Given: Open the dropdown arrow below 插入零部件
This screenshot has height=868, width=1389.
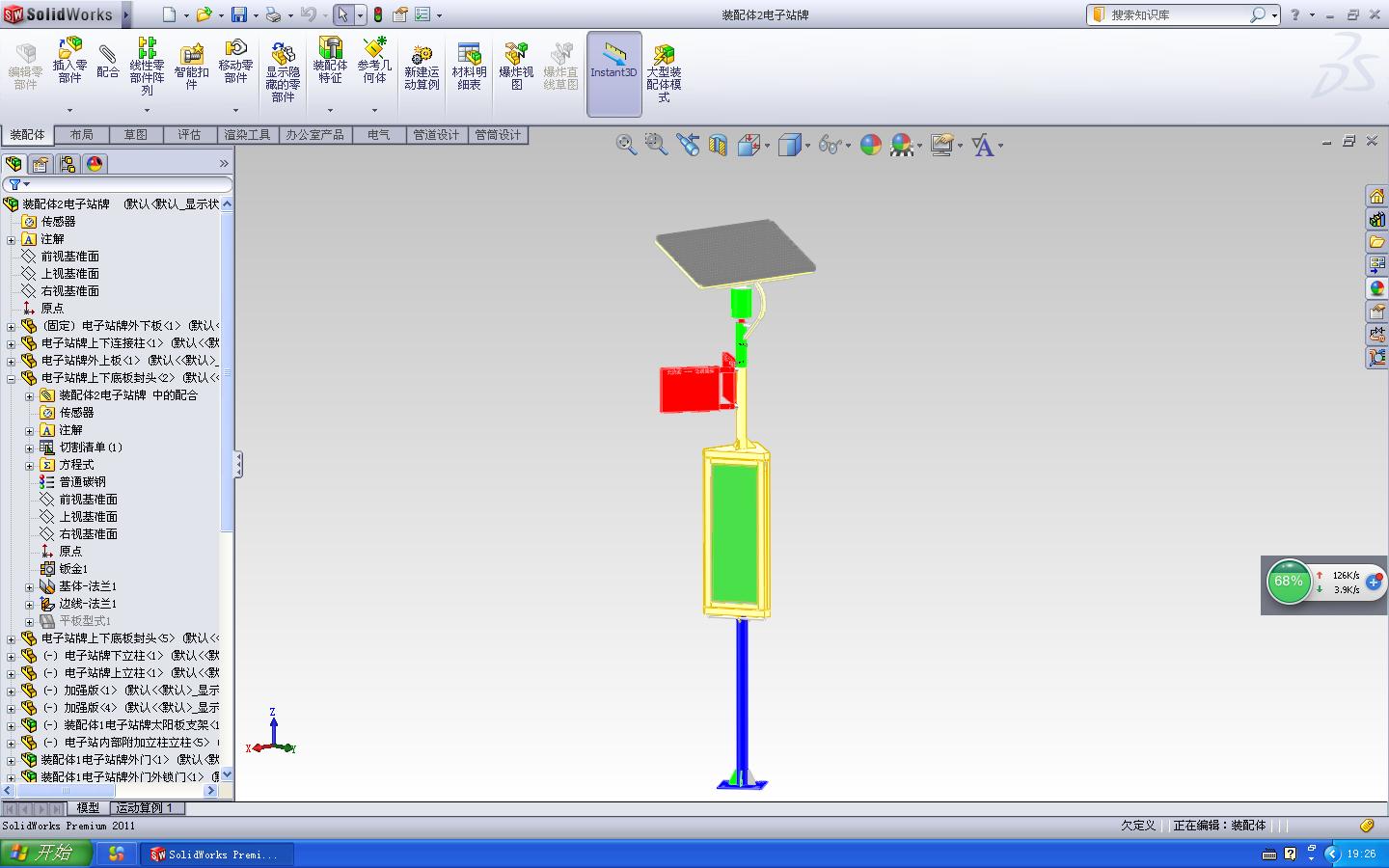Looking at the screenshot, I should coord(69,110).
